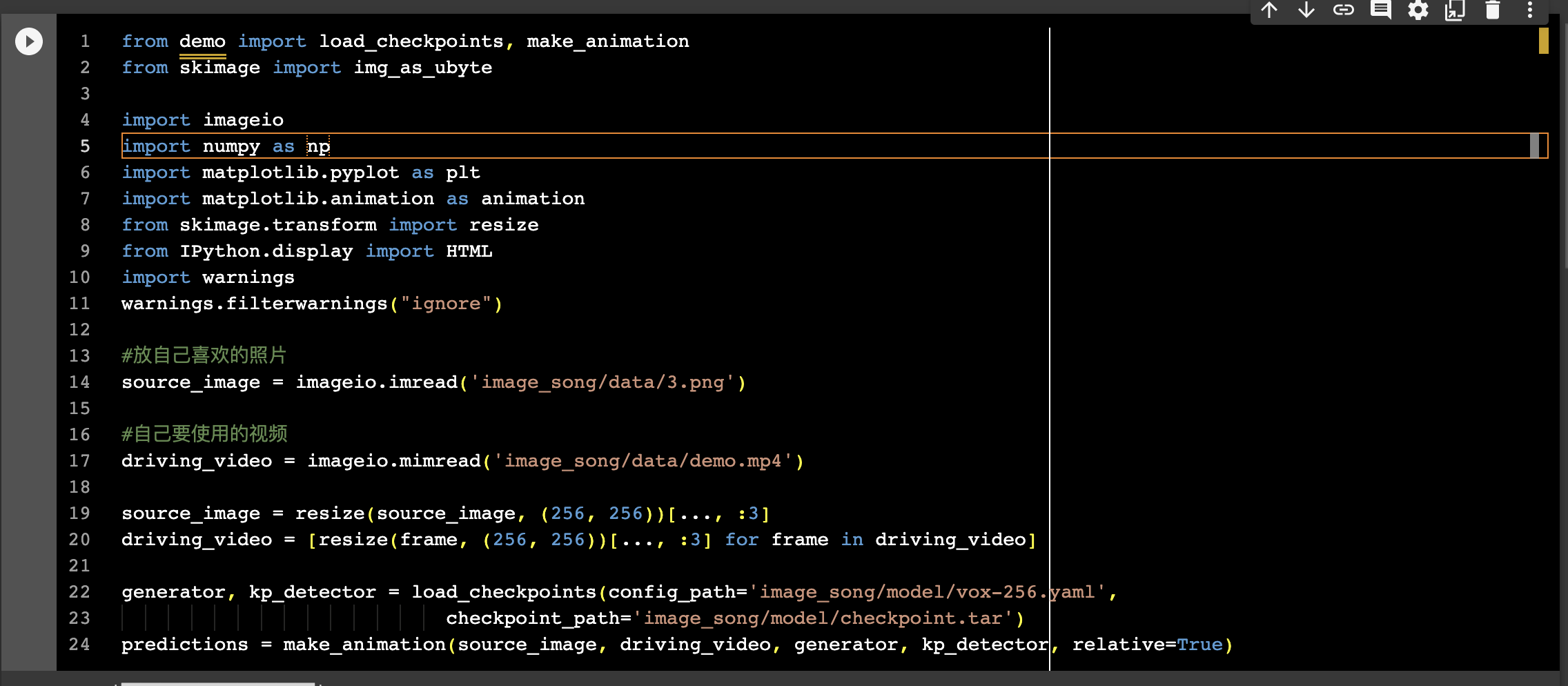Click the "ignore" string in line 11

pyautogui.click(x=446, y=304)
